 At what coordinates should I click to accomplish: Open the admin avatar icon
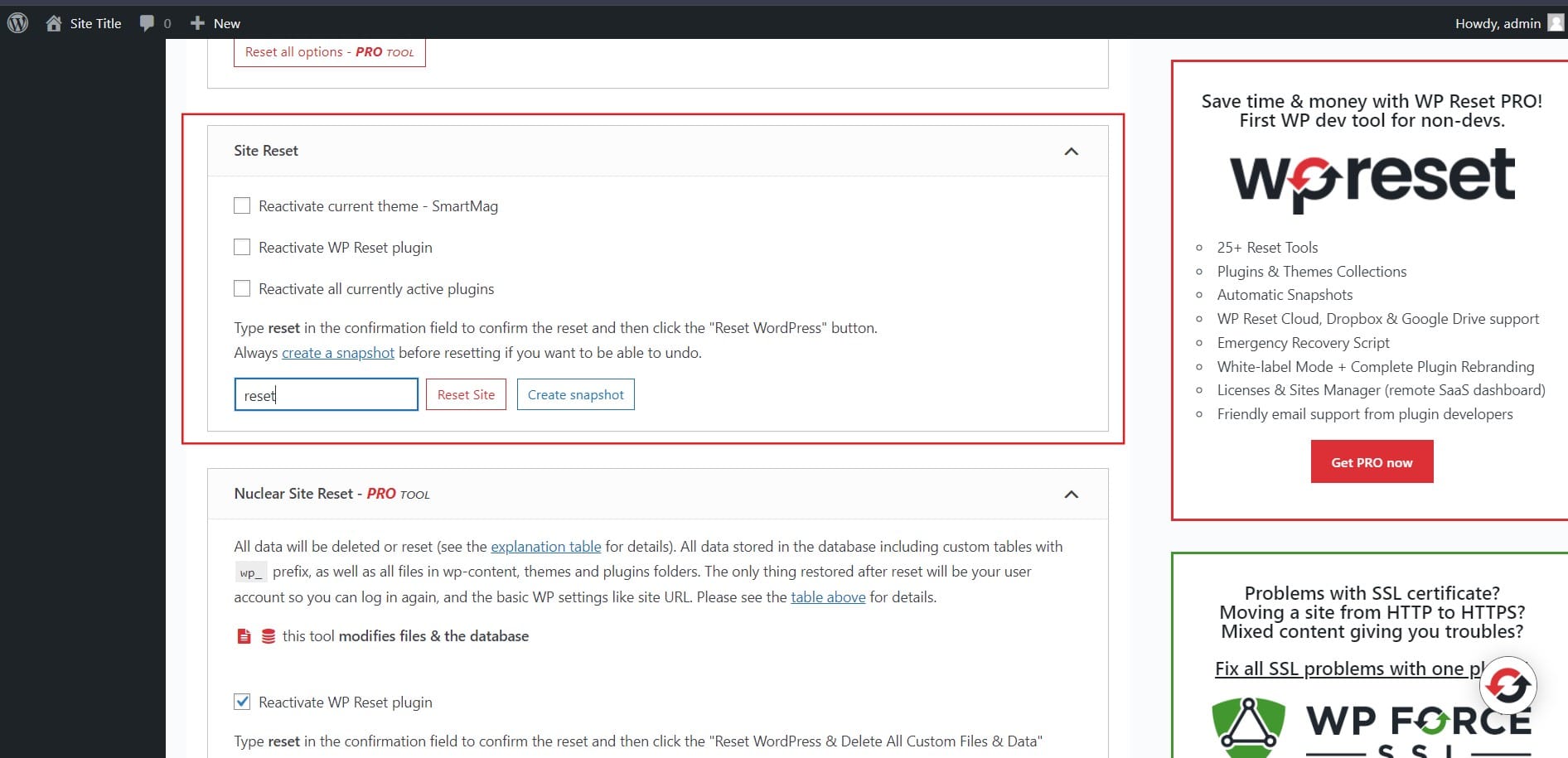[x=1556, y=23]
